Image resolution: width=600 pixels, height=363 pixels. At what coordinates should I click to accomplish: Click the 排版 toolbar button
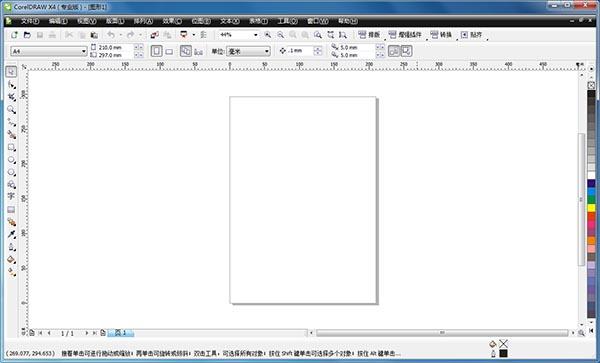pos(369,35)
